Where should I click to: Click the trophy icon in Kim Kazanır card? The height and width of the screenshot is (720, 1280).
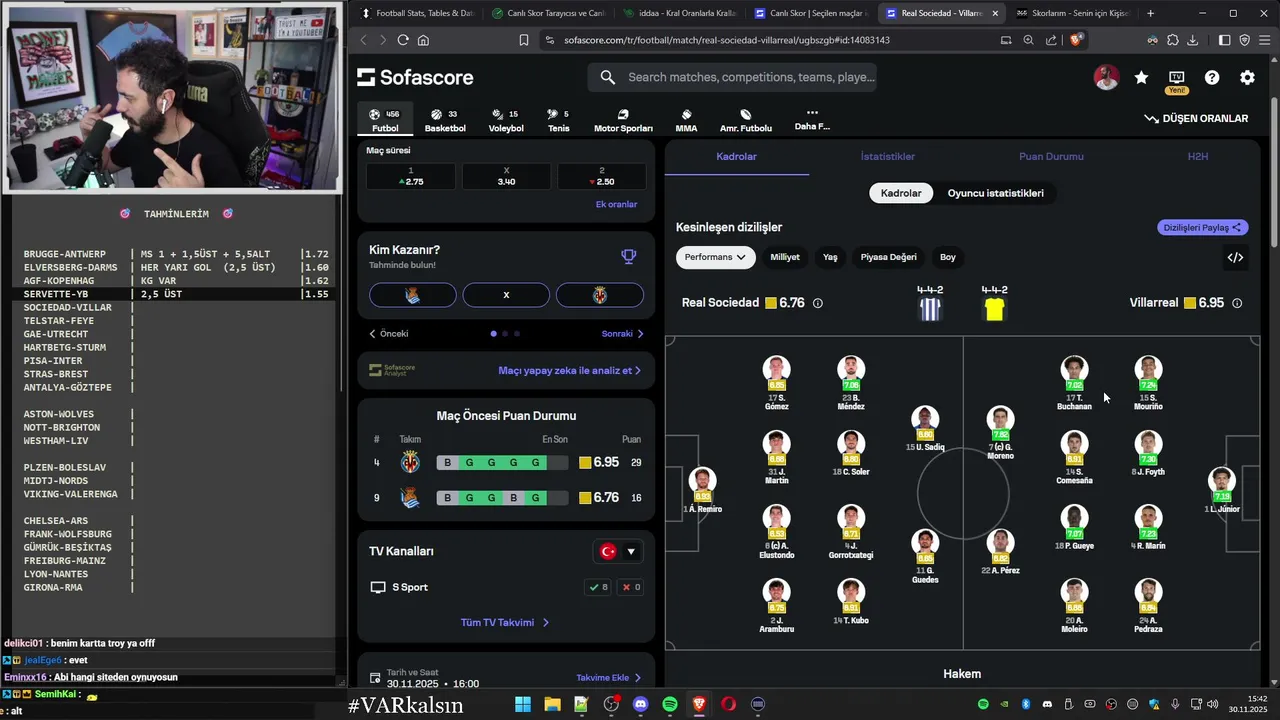[x=628, y=257]
